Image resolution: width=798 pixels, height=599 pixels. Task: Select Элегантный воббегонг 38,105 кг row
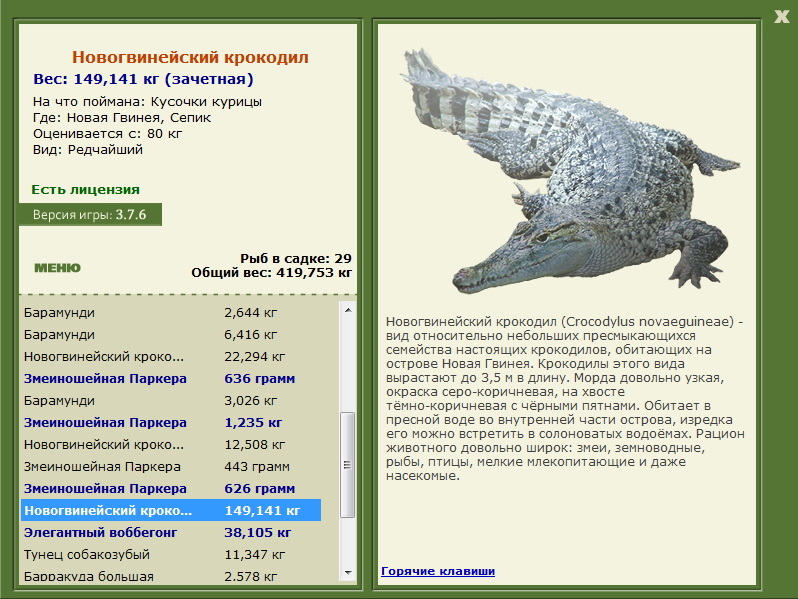click(170, 532)
